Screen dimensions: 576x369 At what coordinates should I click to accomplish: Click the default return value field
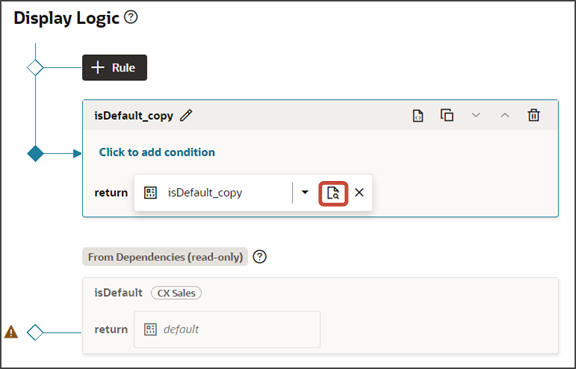[227, 329]
